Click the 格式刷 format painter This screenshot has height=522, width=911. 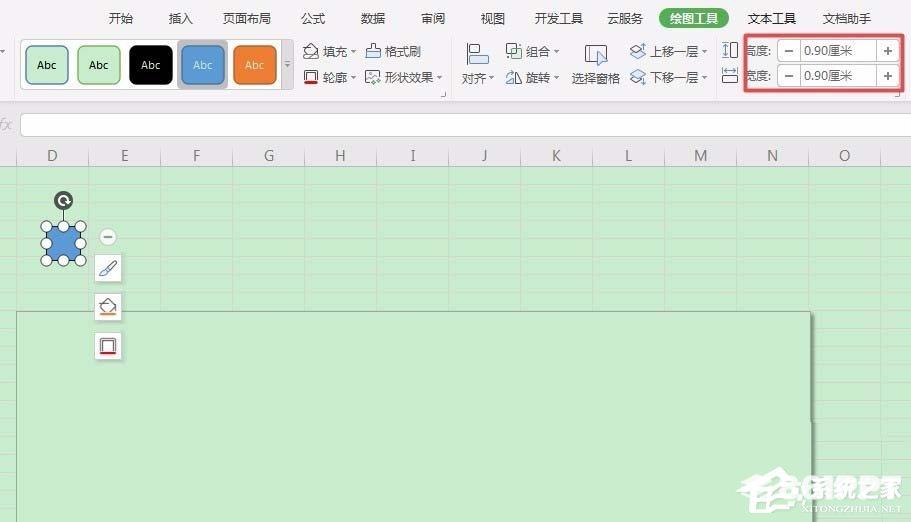tap(393, 51)
